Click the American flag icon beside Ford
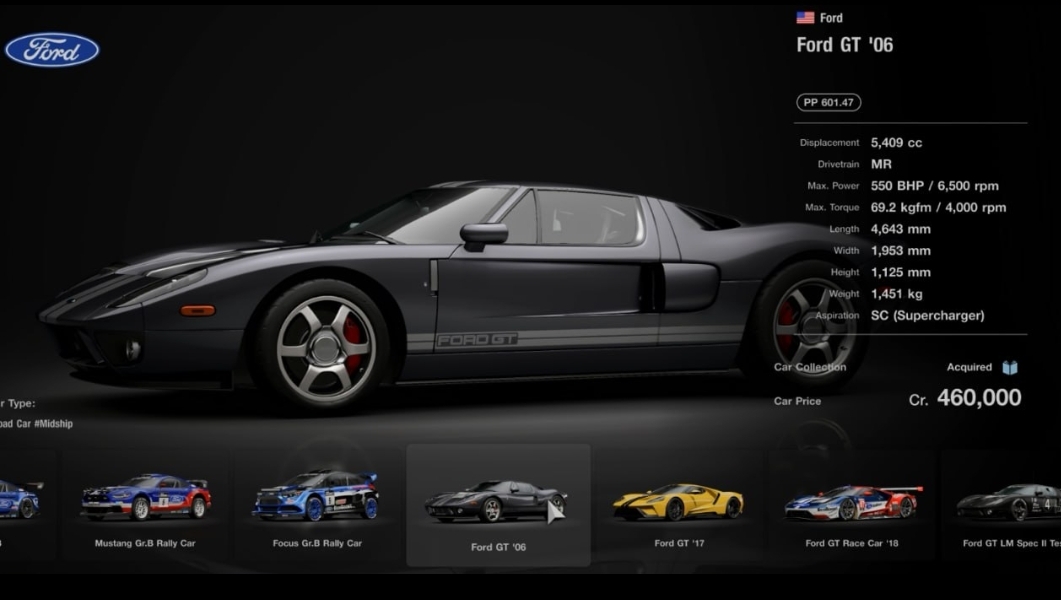Viewport: 1061px width, 600px height. (805, 18)
